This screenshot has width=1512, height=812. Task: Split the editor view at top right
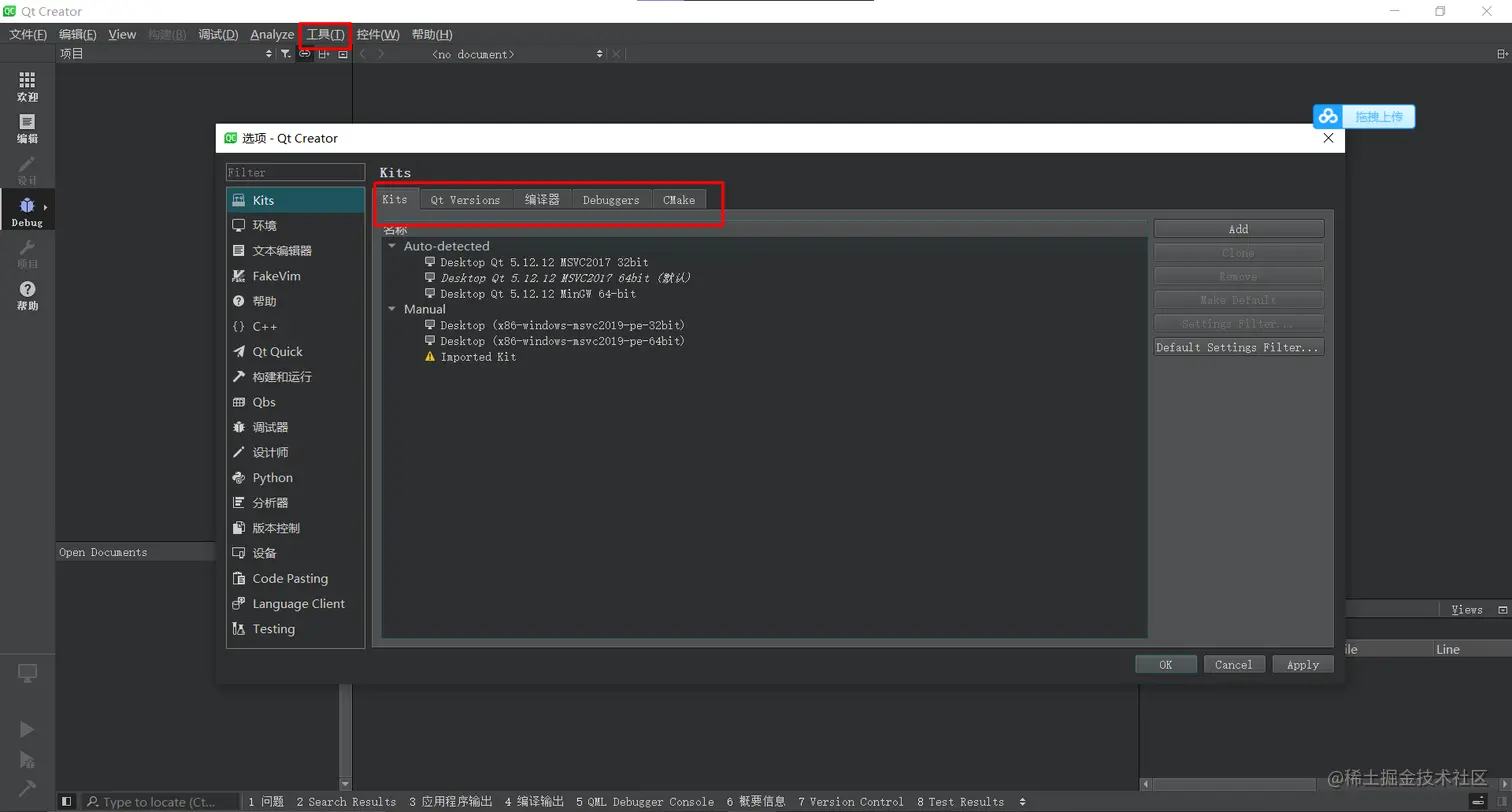coord(1503,54)
